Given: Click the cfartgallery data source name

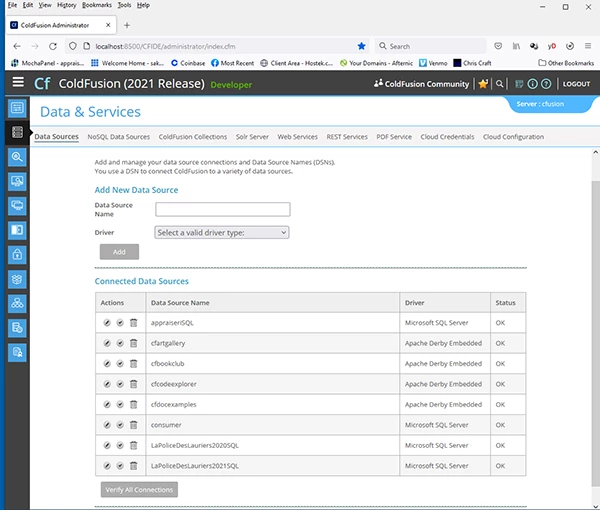Looking at the screenshot, I should (x=168, y=343).
